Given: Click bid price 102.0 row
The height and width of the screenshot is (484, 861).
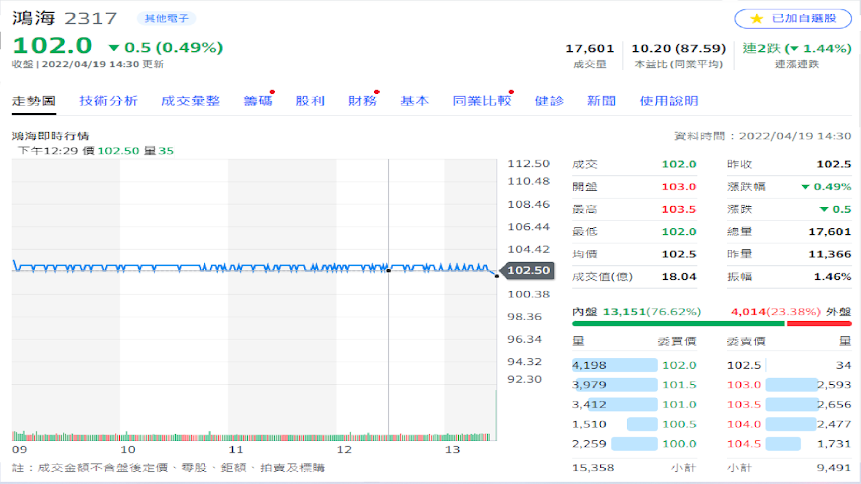Looking at the screenshot, I should point(634,365).
